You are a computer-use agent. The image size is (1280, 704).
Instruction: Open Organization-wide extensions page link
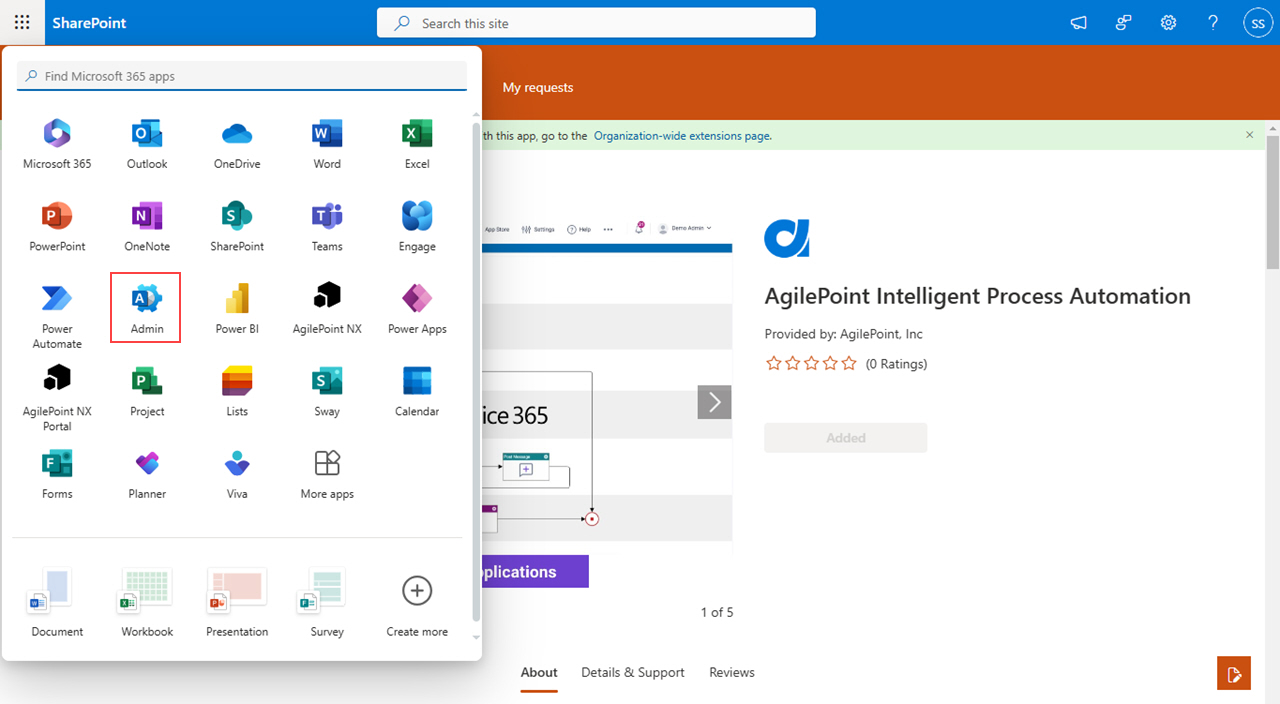[x=683, y=136]
